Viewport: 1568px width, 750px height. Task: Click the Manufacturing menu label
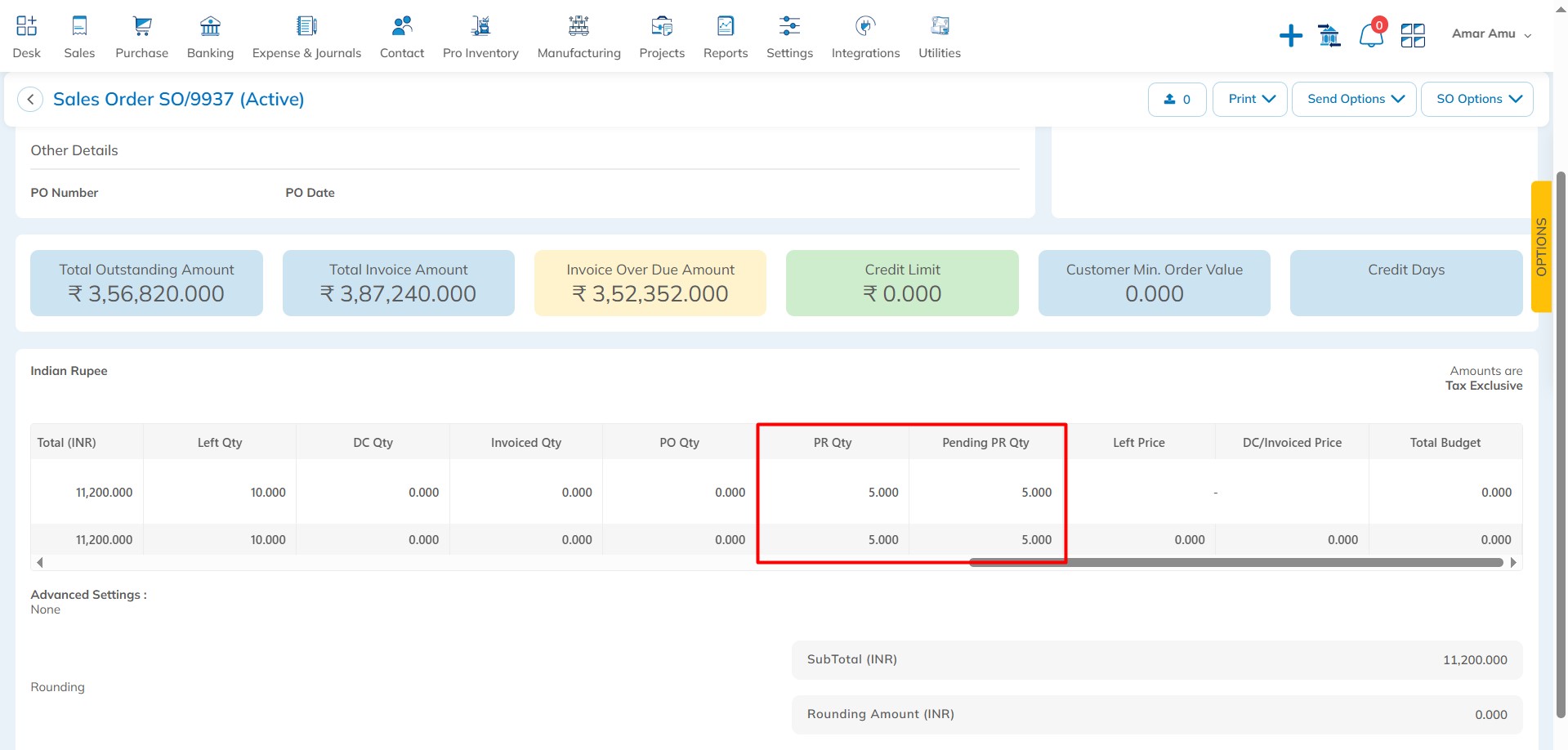(x=579, y=53)
